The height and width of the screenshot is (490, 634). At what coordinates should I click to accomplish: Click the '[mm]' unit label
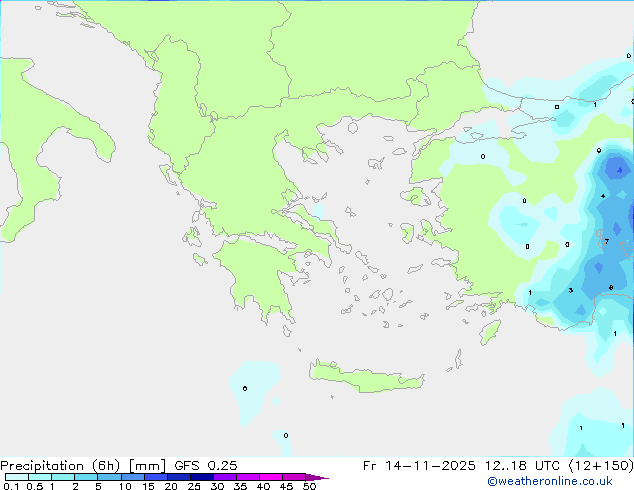[147, 466]
